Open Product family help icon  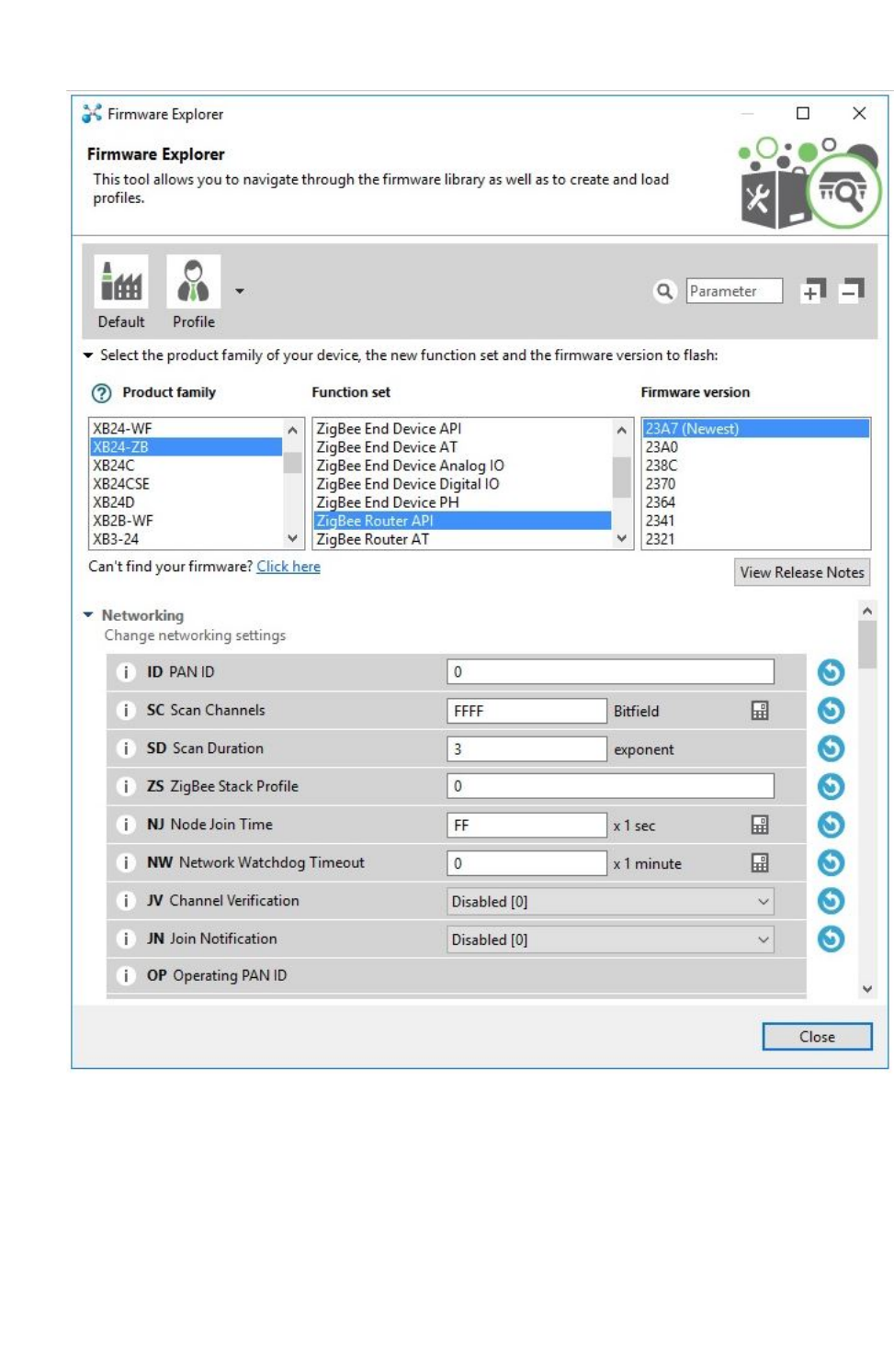click(101, 393)
